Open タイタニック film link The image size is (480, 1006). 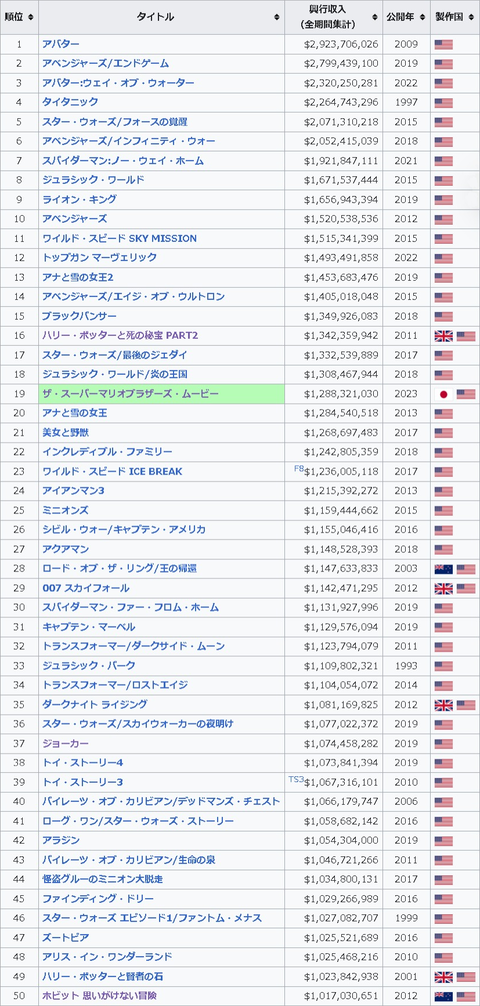coord(70,102)
